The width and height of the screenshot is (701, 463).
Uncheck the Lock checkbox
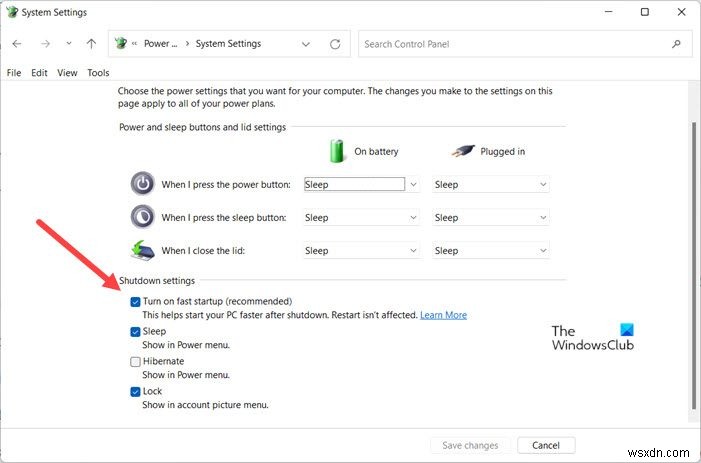pos(135,391)
